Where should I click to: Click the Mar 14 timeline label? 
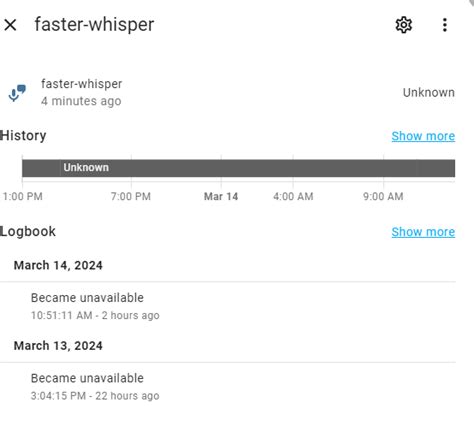[221, 196]
